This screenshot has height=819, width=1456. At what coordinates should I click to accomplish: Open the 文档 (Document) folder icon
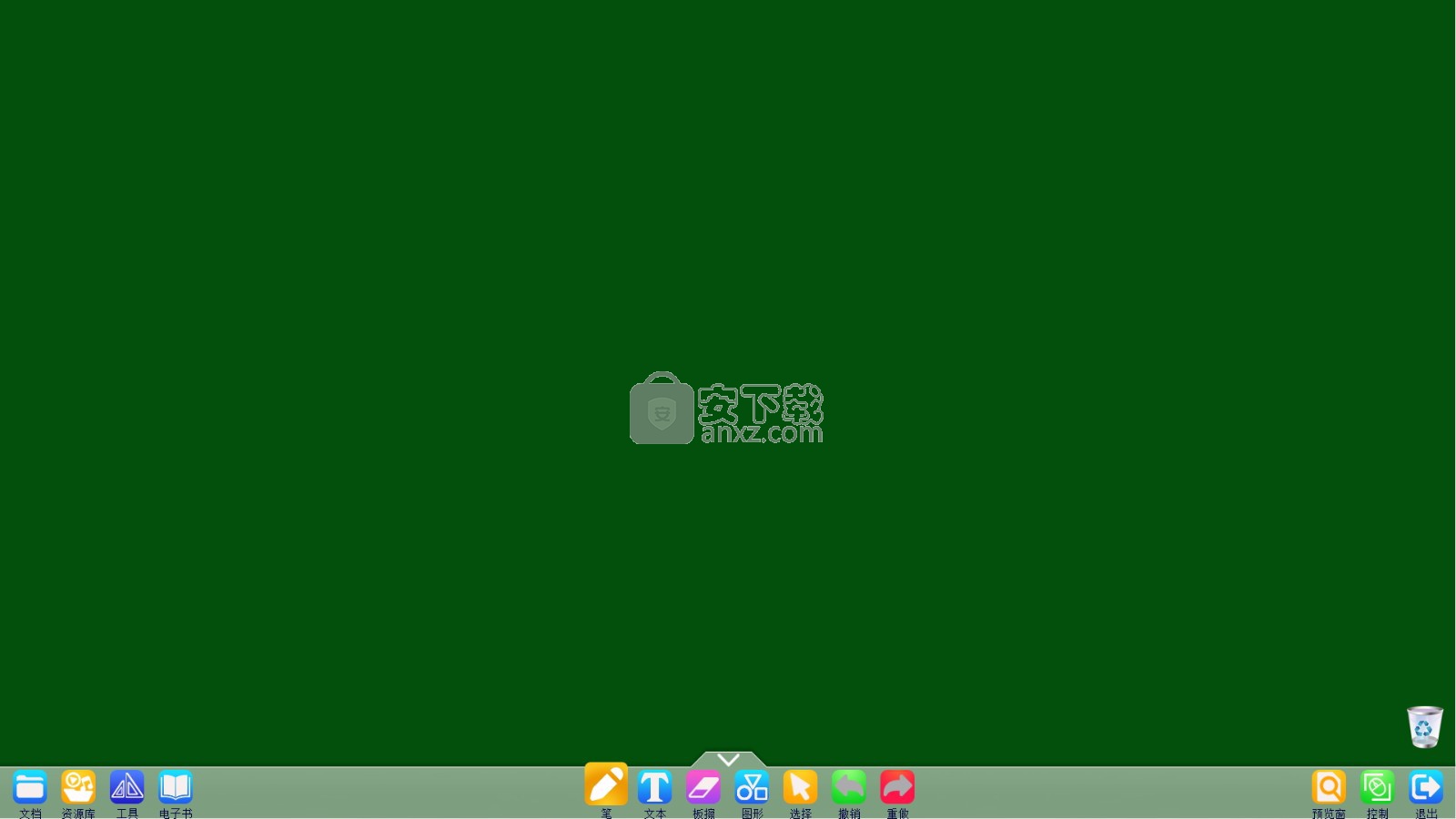coord(30,788)
